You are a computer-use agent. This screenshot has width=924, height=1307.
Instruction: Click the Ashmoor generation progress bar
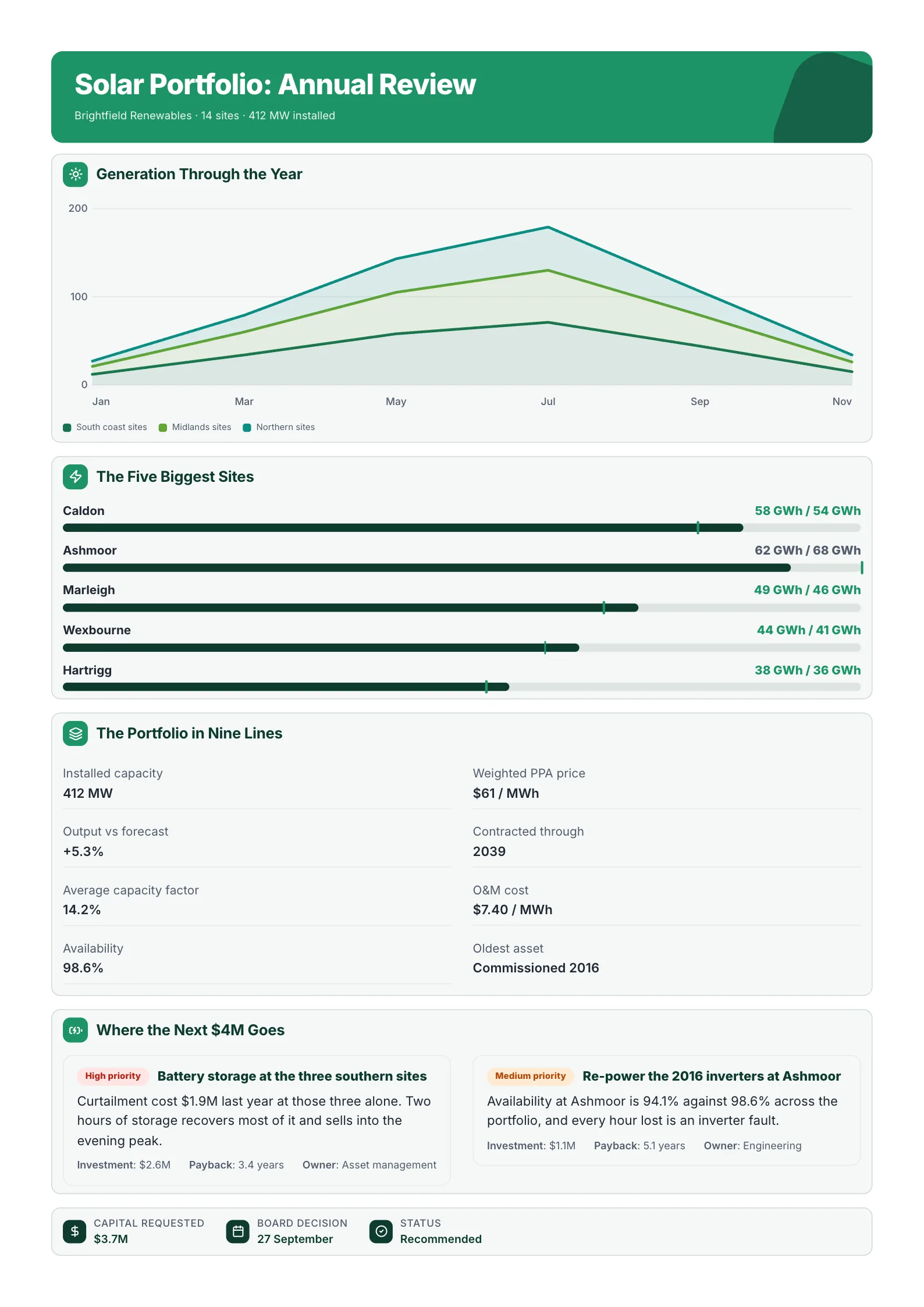(461, 568)
